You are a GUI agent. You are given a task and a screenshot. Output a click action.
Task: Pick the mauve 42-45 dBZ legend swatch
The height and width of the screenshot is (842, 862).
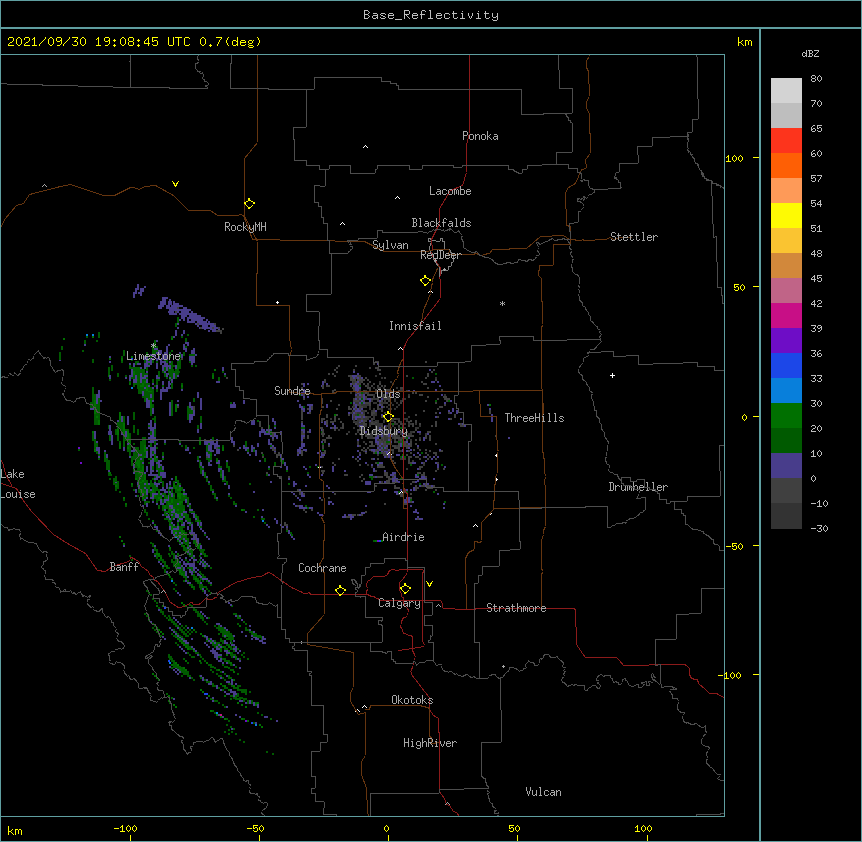point(786,291)
